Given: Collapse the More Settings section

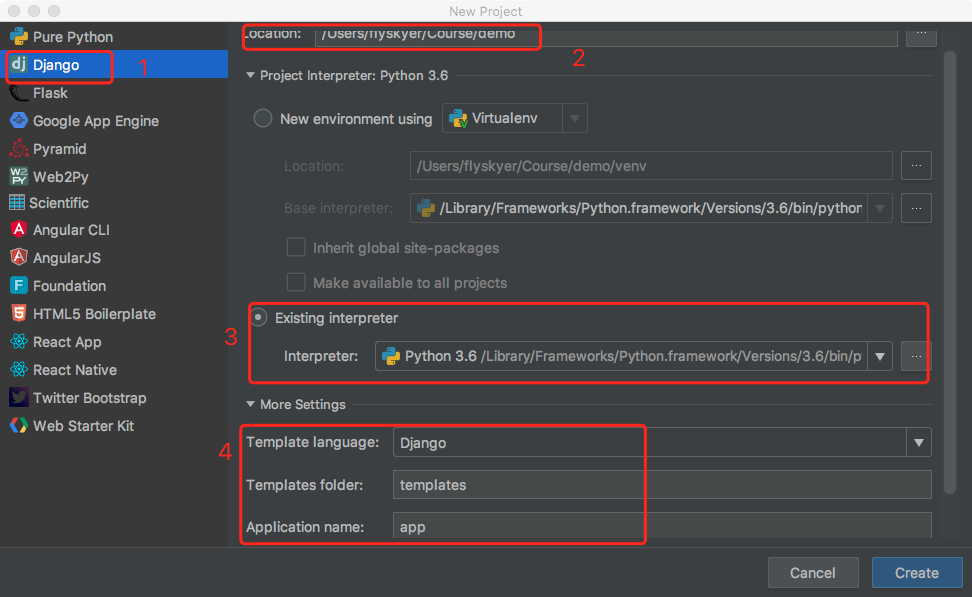Looking at the screenshot, I should [250, 404].
